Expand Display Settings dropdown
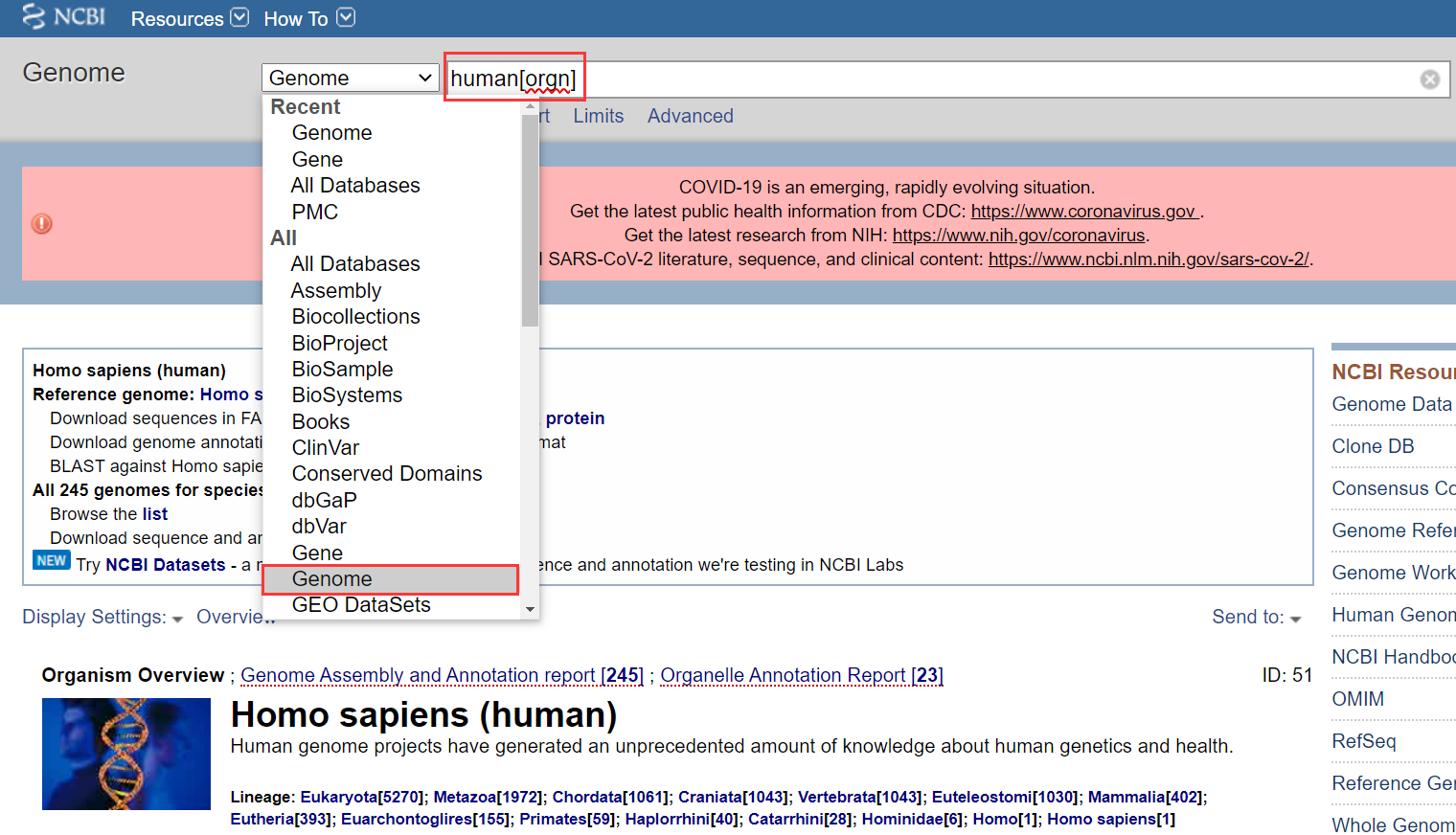Screen dimensions: 1456x835 tap(102, 618)
